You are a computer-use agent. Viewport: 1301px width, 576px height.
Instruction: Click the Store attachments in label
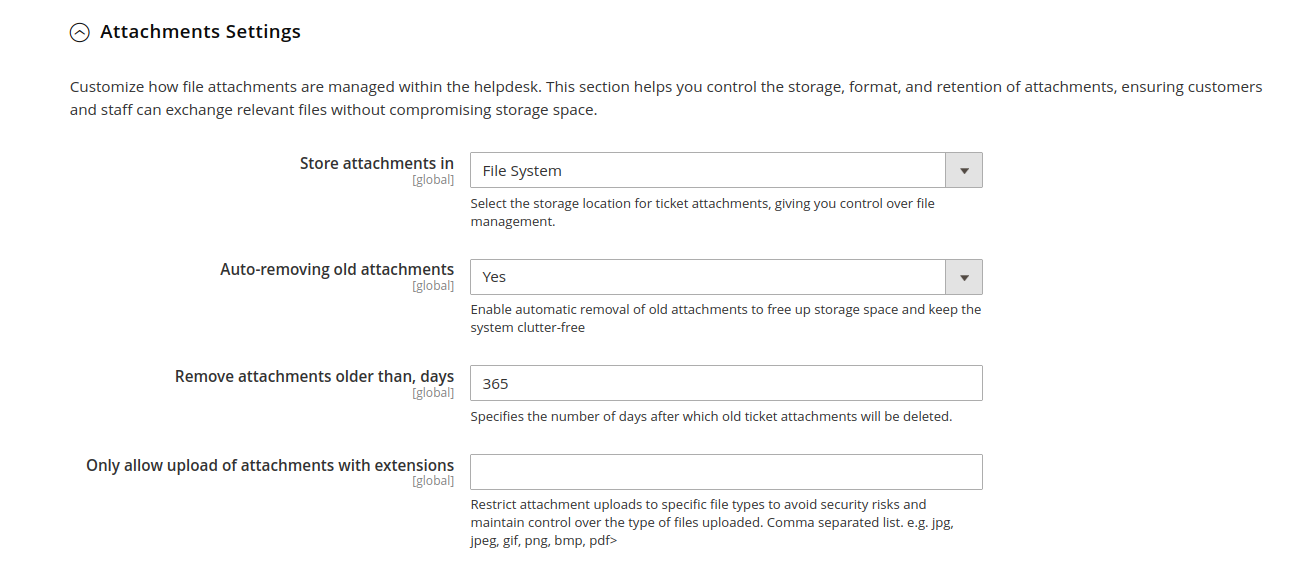(x=376, y=163)
